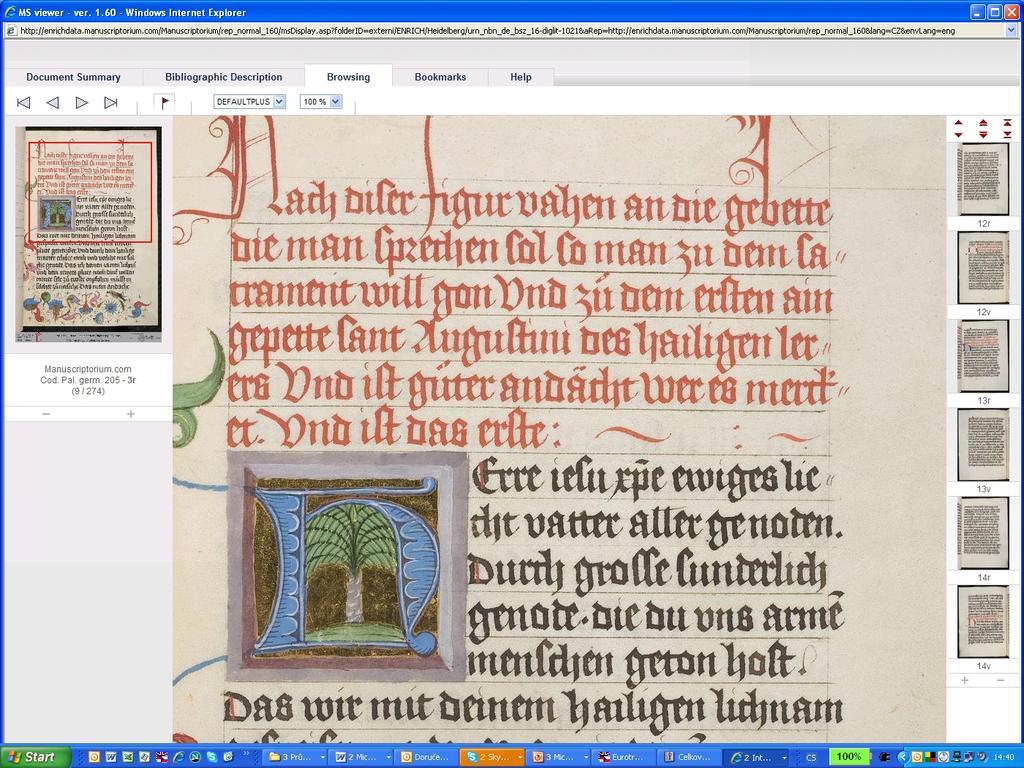Switch to the Document Summary tab

73,77
